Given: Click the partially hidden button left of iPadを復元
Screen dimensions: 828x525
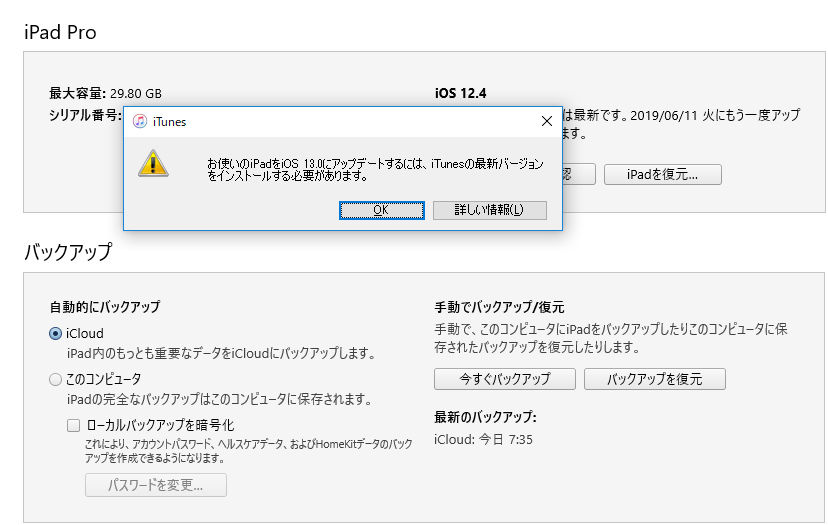Looking at the screenshot, I should tap(579, 175).
